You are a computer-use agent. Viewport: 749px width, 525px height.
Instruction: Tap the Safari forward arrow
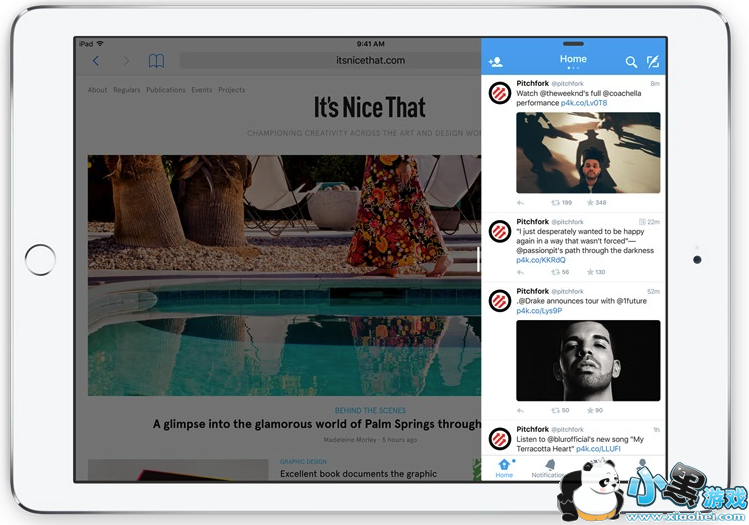(126, 61)
